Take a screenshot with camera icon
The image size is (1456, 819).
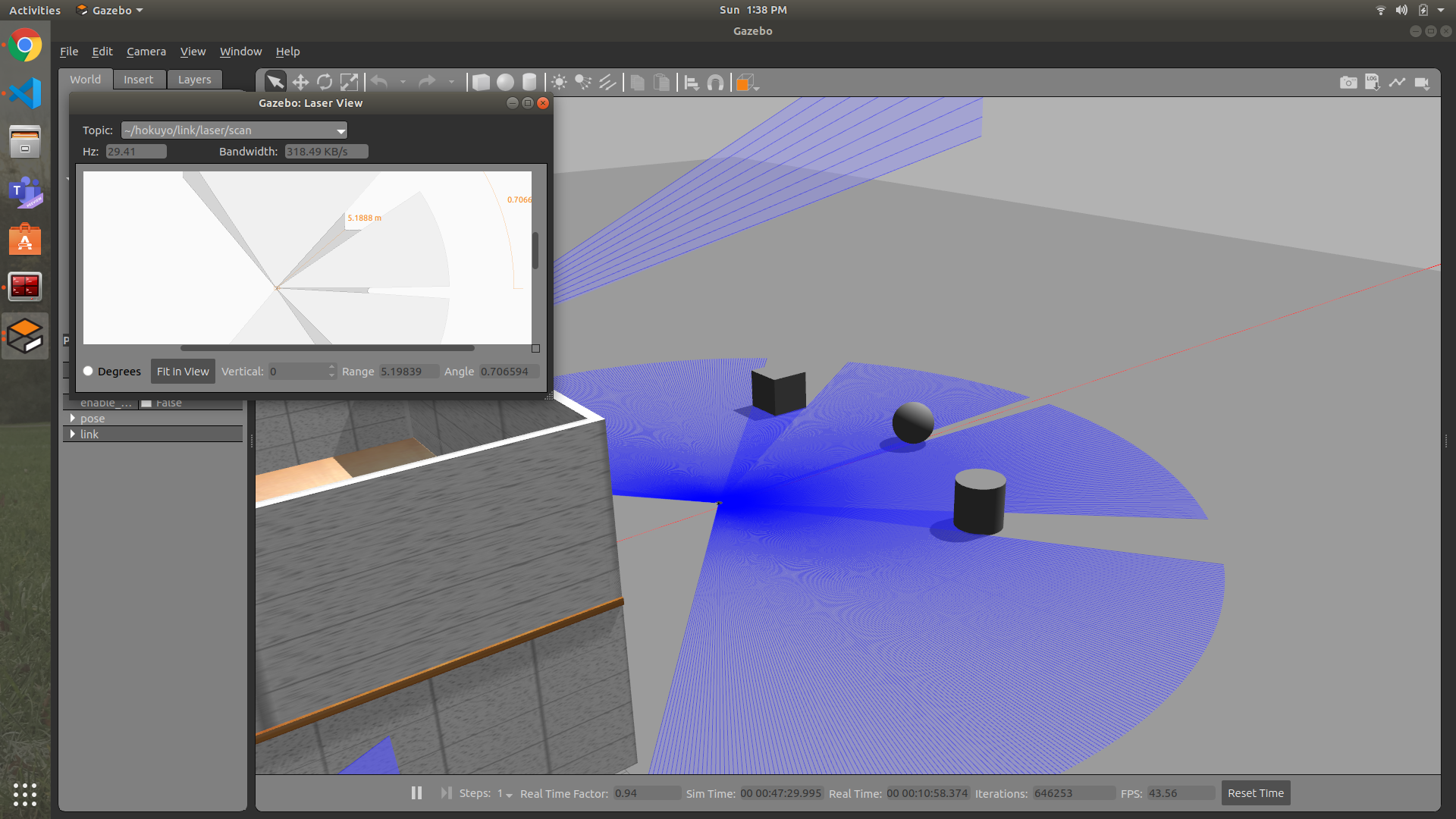(x=1348, y=82)
